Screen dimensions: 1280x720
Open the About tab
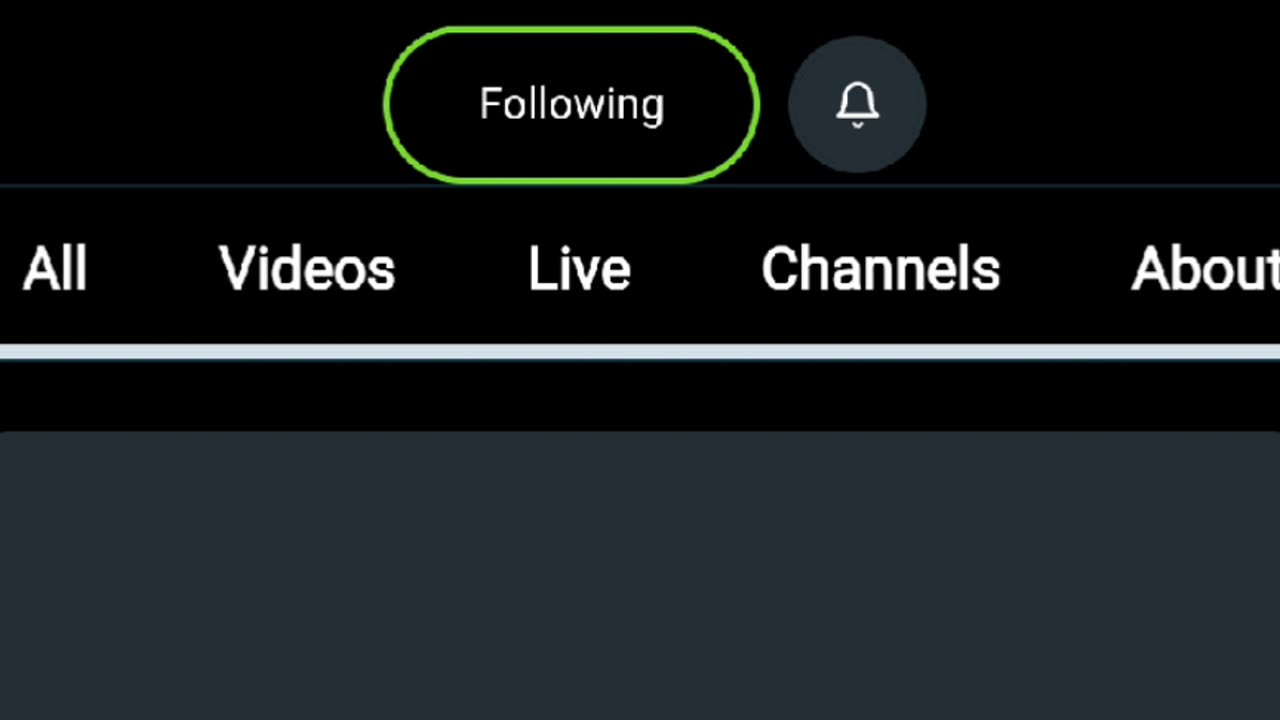1204,269
